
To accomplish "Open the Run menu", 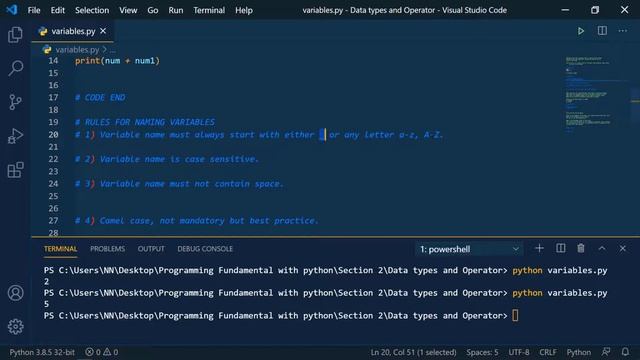I will click(176, 10).
